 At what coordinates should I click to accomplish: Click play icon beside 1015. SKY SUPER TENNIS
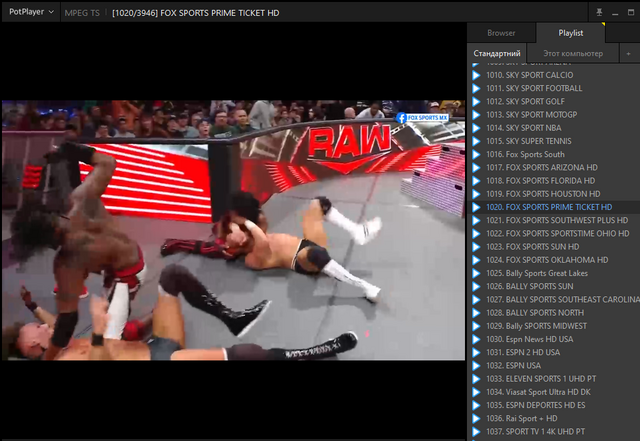[x=476, y=141]
